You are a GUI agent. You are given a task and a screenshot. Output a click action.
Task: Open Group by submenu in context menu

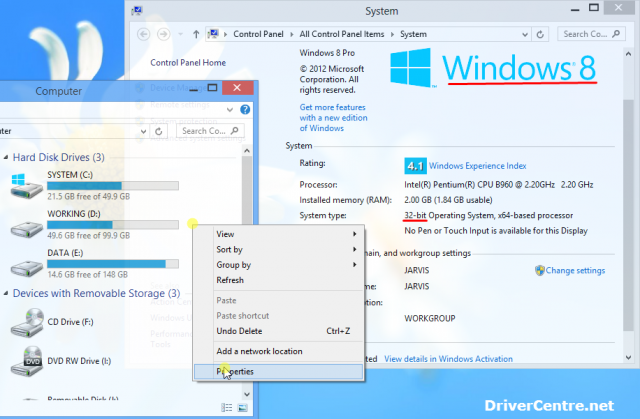click(278, 265)
